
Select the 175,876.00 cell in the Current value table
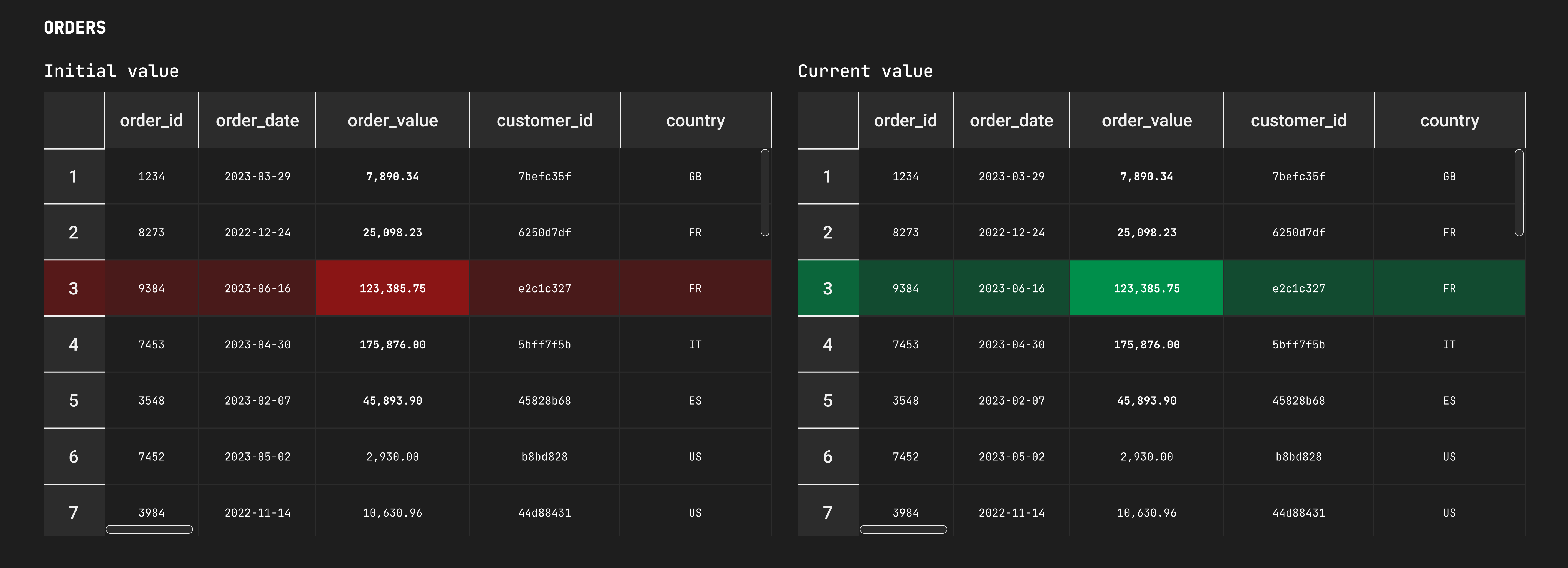(x=1146, y=345)
